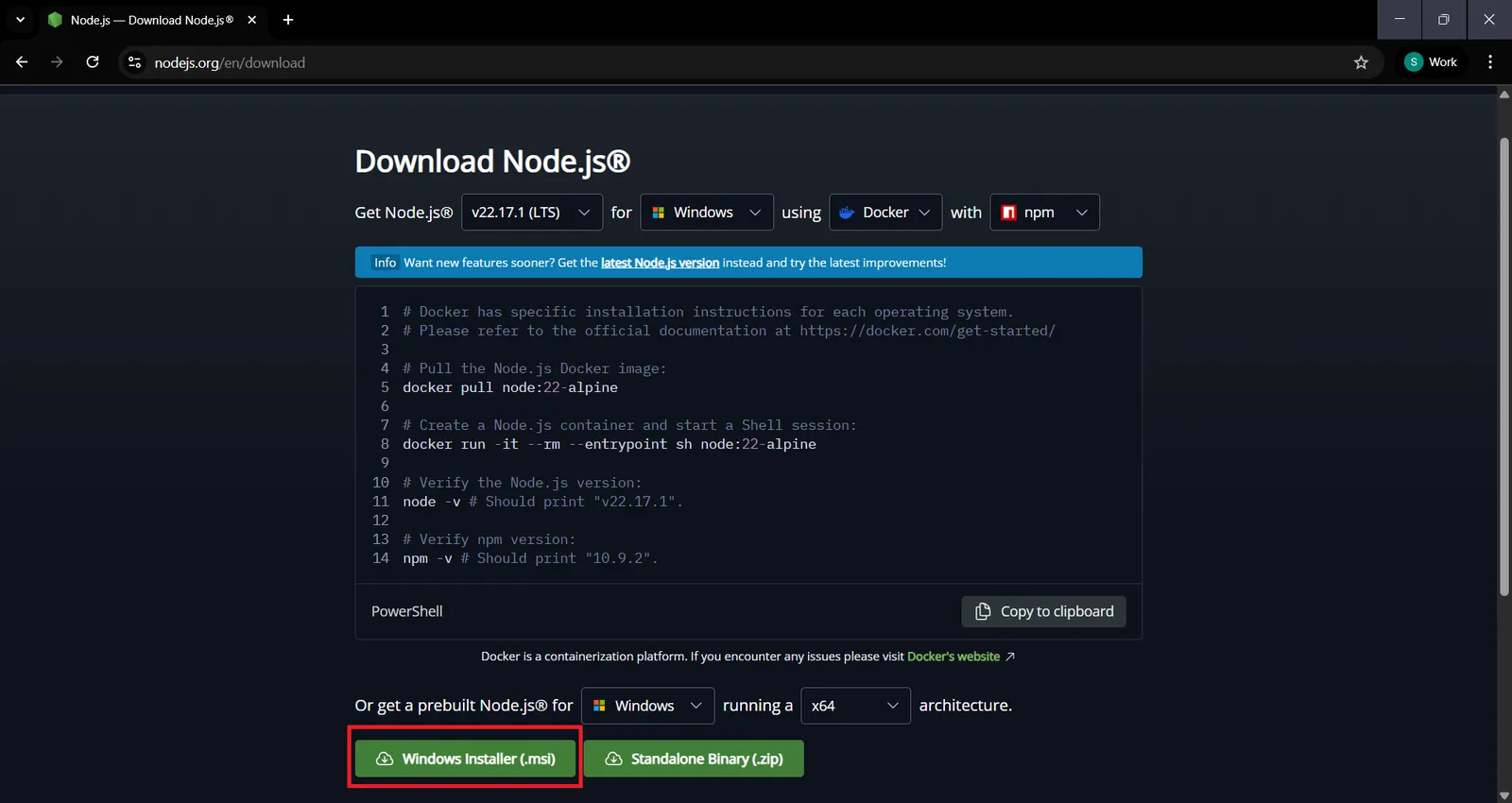Minimize the browser window
Image resolution: width=1512 pixels, height=803 pixels.
[1400, 20]
